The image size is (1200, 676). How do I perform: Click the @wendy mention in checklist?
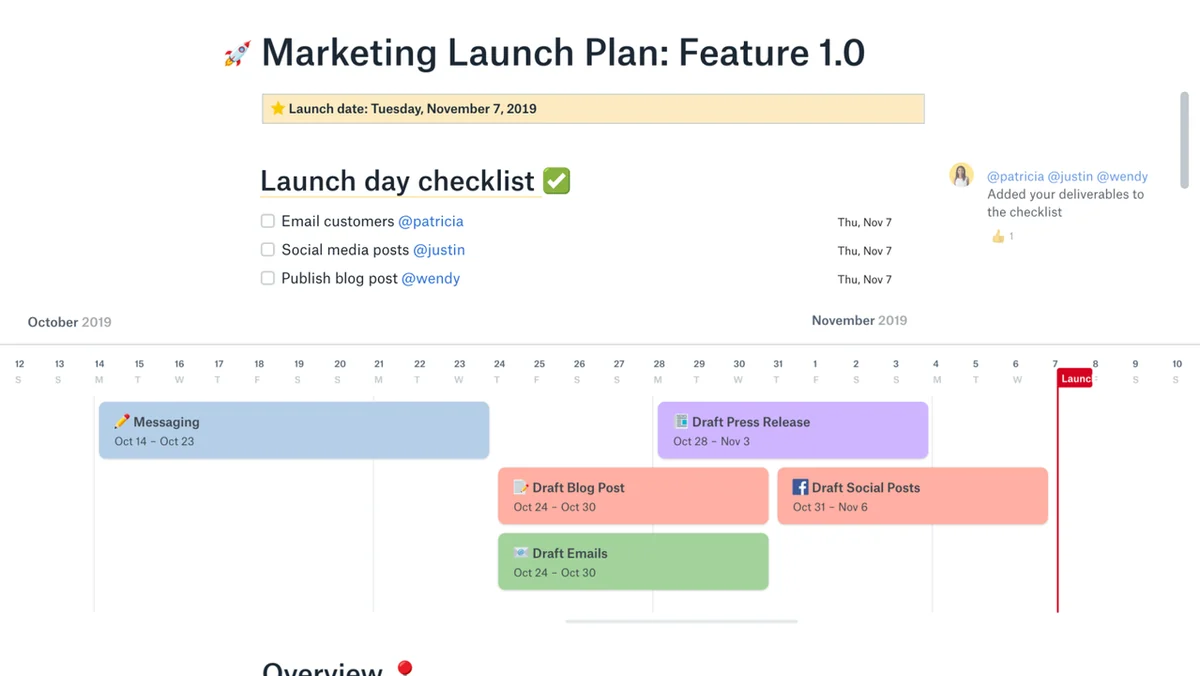click(431, 278)
